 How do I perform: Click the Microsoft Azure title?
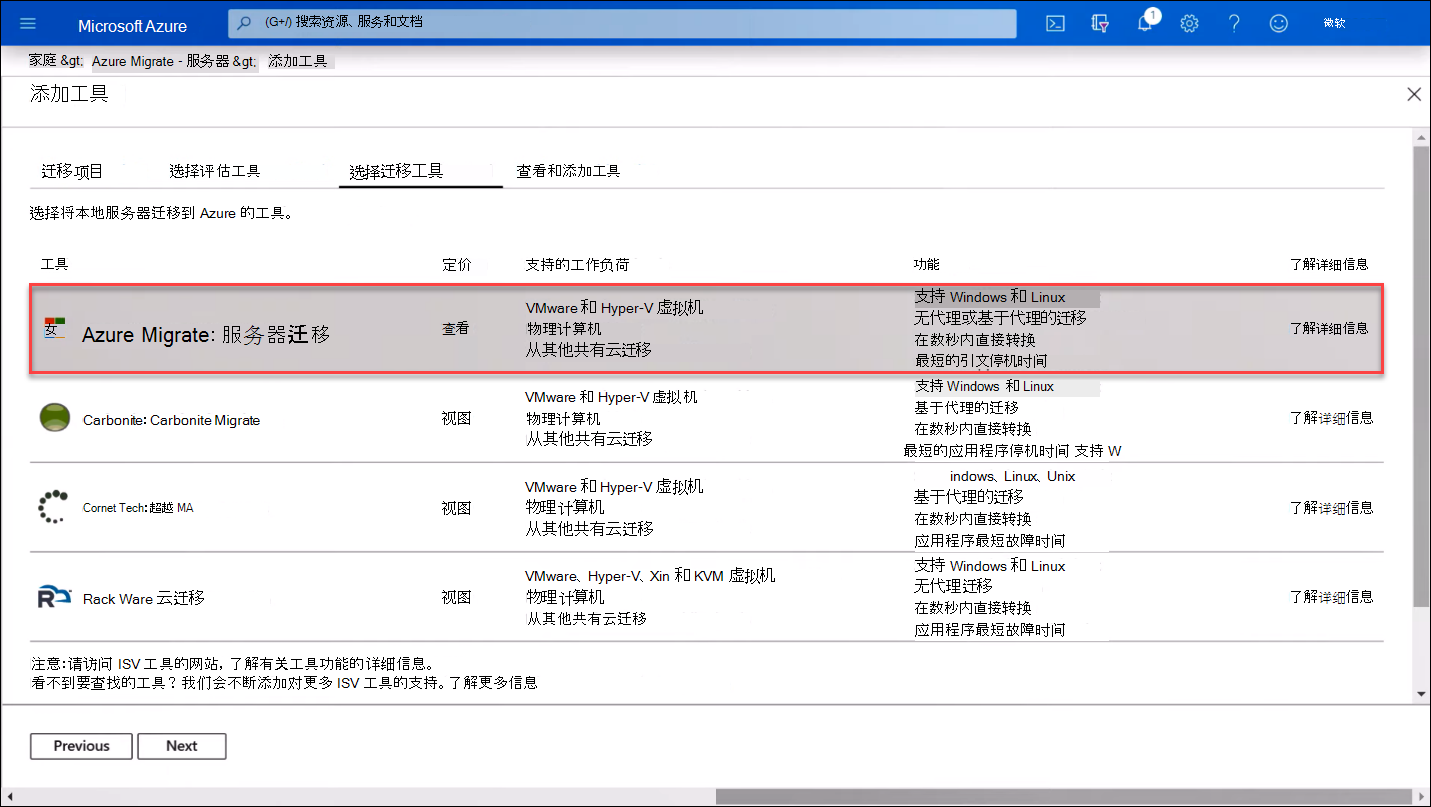point(132,25)
